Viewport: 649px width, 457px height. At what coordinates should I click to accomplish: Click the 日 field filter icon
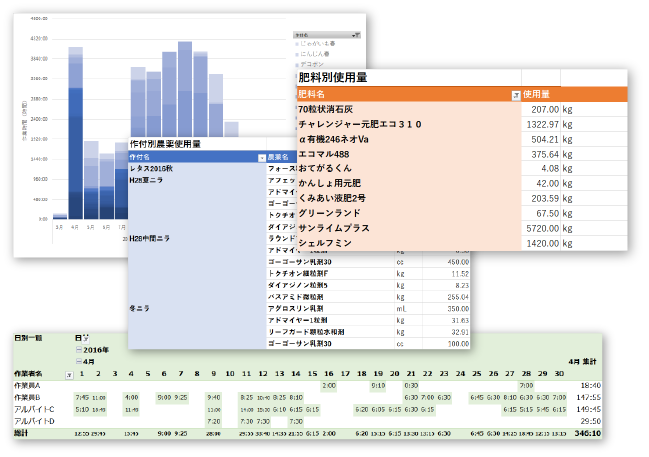(85, 339)
